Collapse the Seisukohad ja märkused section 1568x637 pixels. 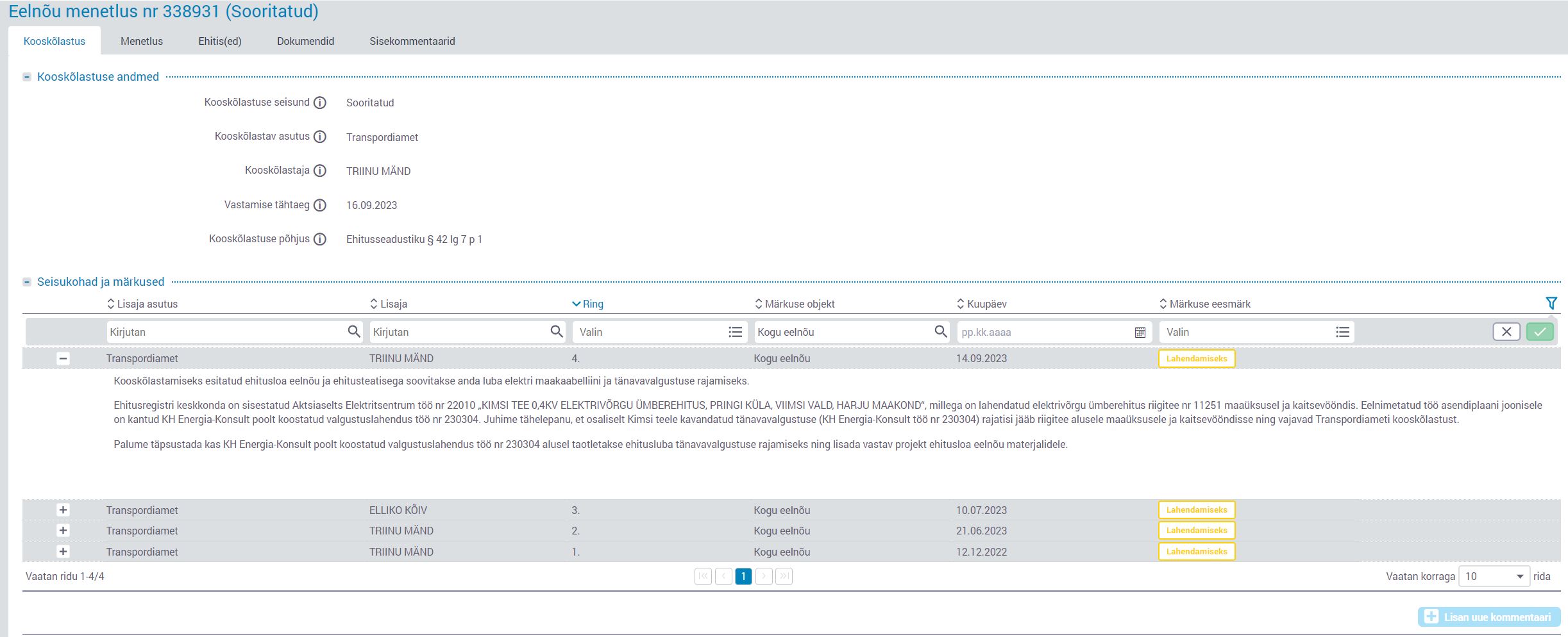tap(27, 282)
